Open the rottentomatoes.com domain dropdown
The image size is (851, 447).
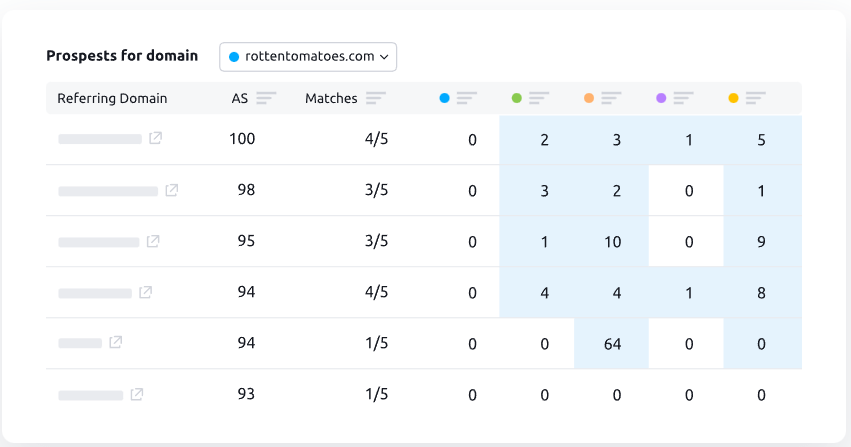coord(308,57)
